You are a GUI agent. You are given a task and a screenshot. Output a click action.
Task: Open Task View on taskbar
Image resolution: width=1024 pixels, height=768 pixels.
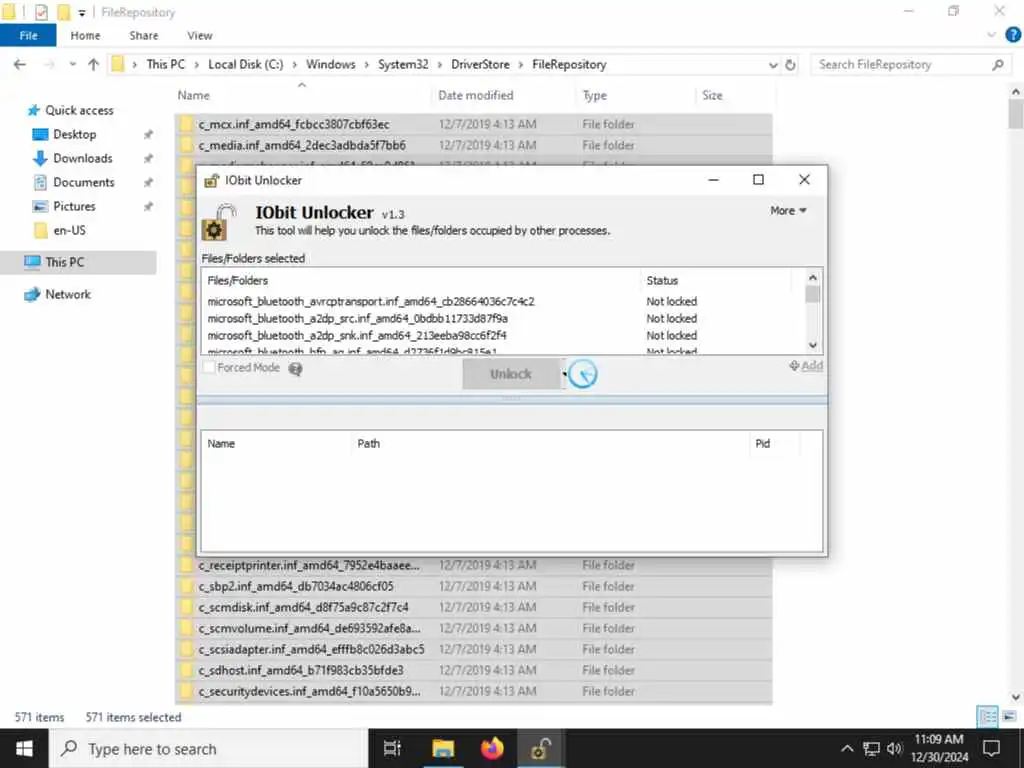(x=392, y=748)
